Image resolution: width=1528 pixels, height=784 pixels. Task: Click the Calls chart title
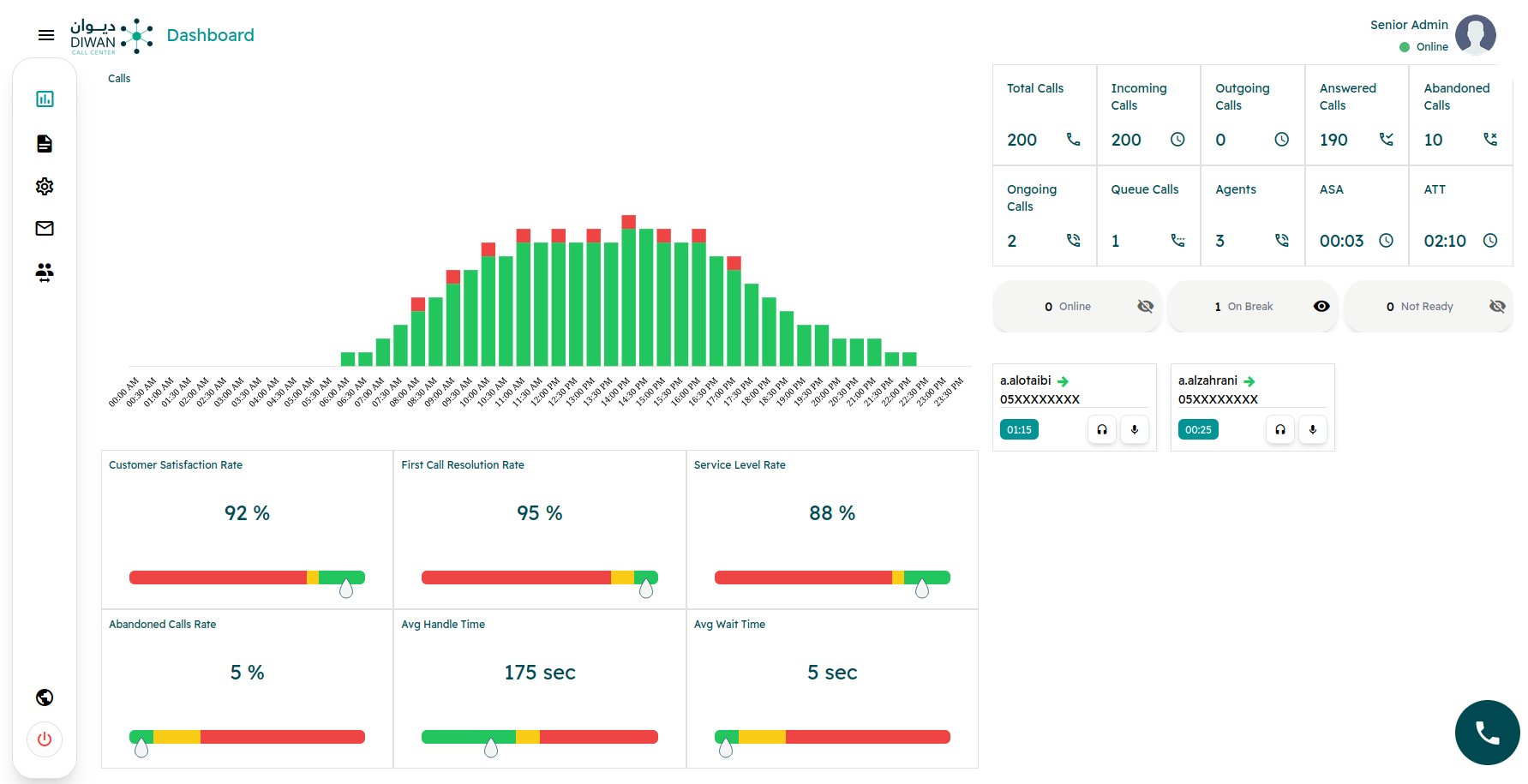point(119,79)
